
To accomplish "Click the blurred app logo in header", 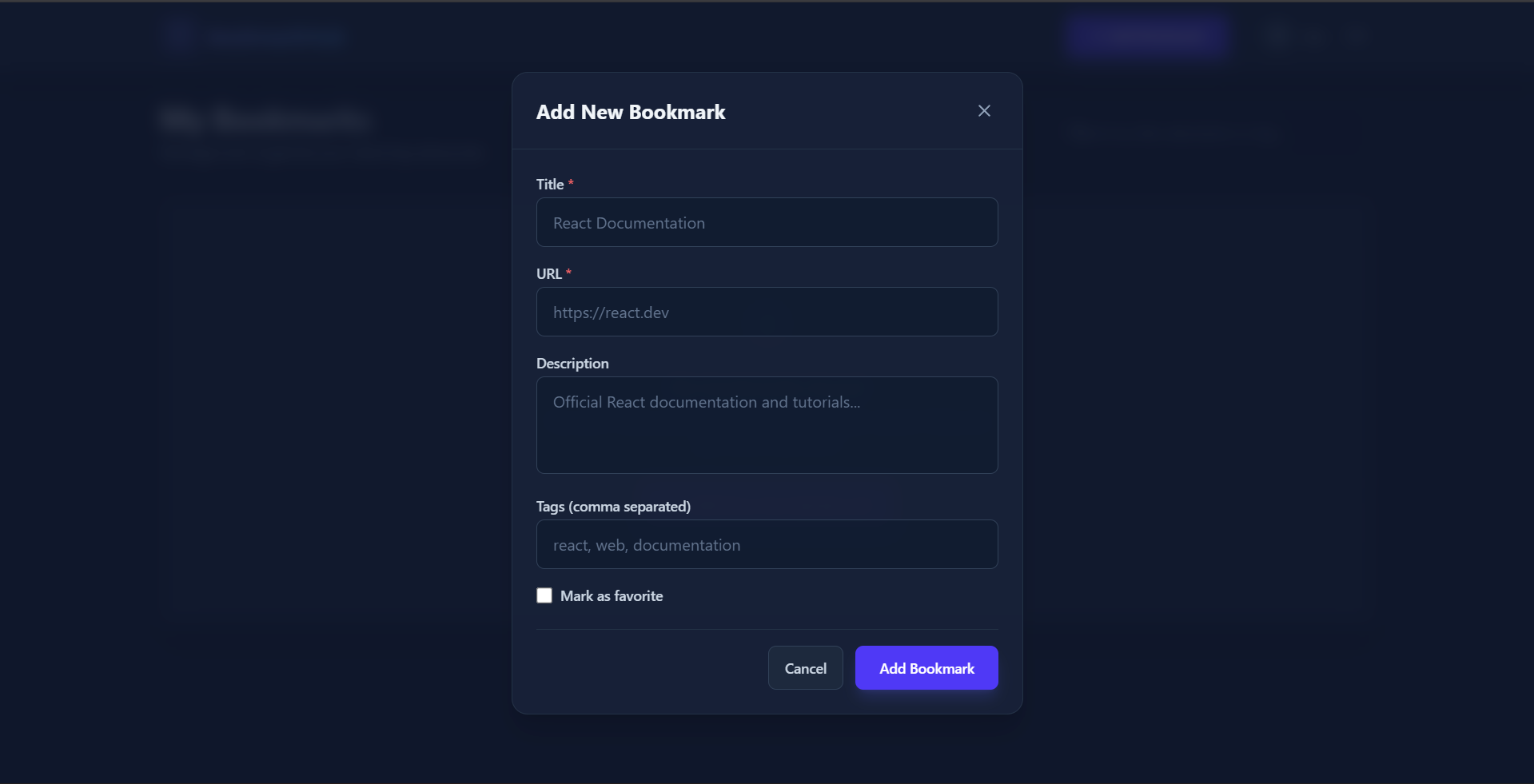I will point(180,36).
